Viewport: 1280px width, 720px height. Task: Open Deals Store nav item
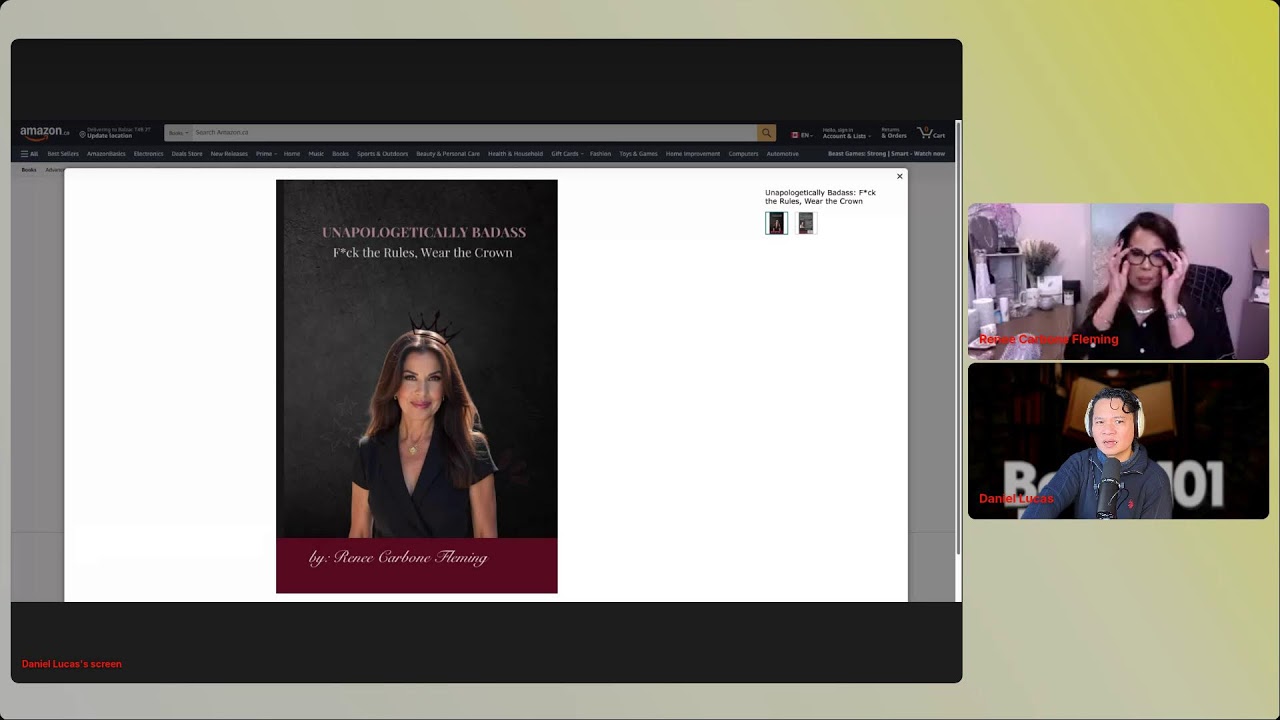pyautogui.click(x=187, y=154)
